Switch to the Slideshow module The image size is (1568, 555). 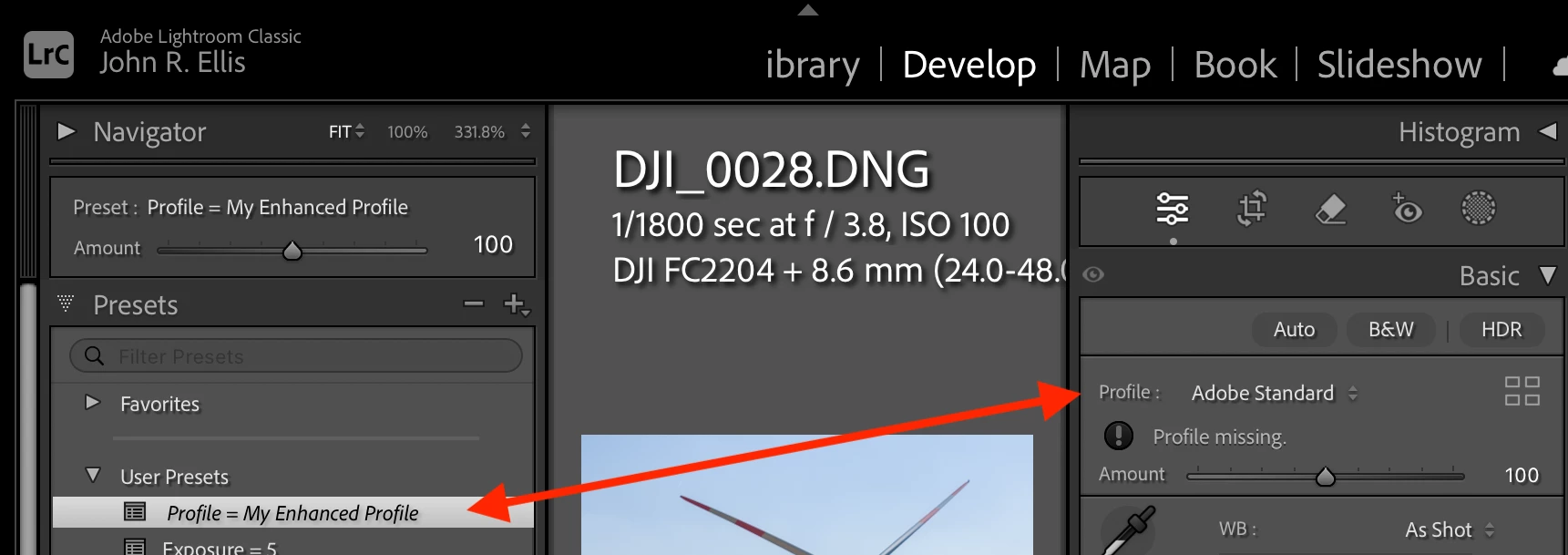coord(1399,65)
